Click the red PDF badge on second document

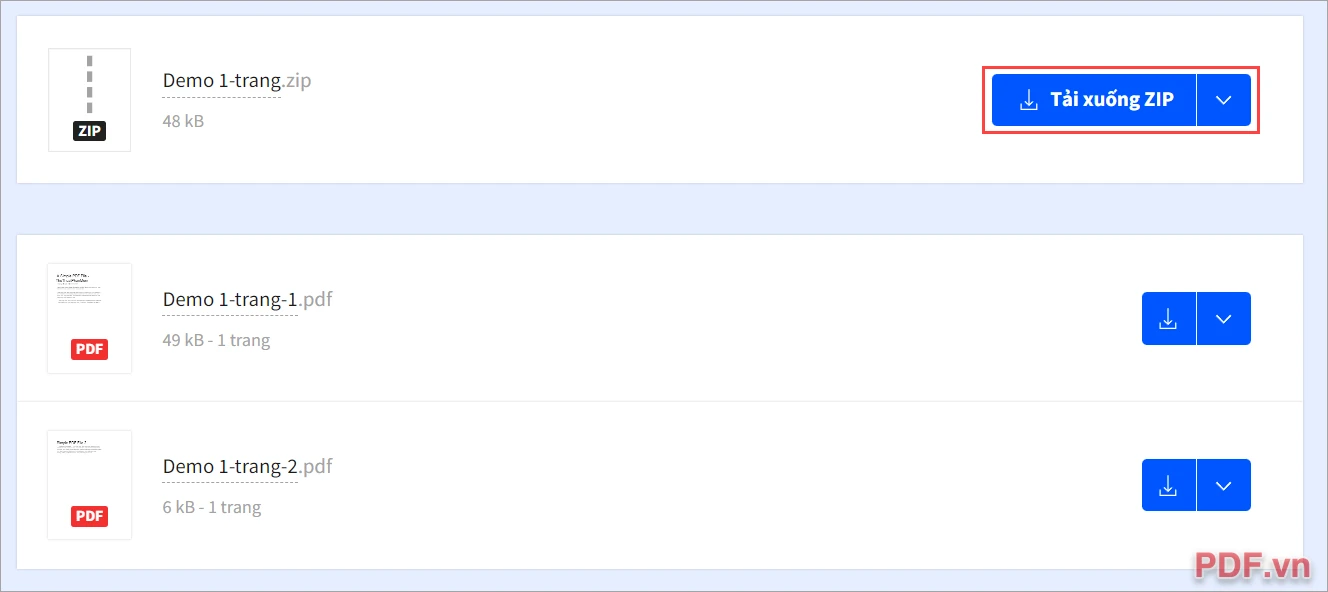coord(90,516)
